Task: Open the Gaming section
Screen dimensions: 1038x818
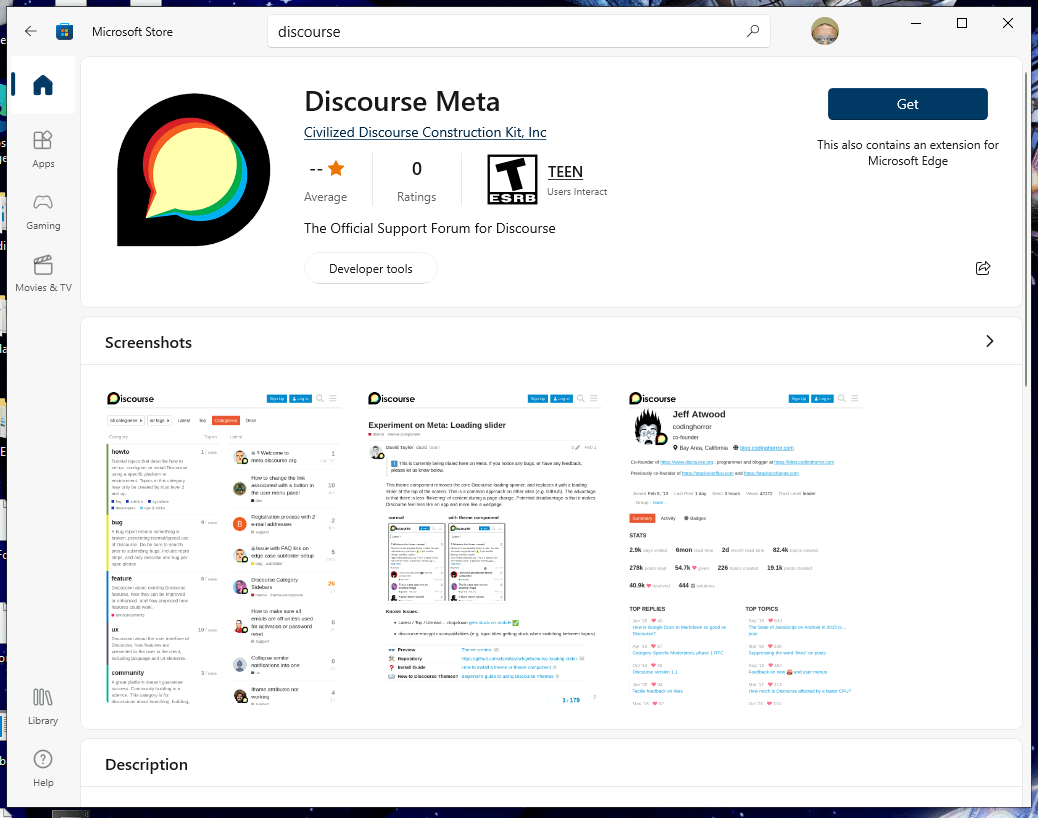Action: (x=43, y=211)
